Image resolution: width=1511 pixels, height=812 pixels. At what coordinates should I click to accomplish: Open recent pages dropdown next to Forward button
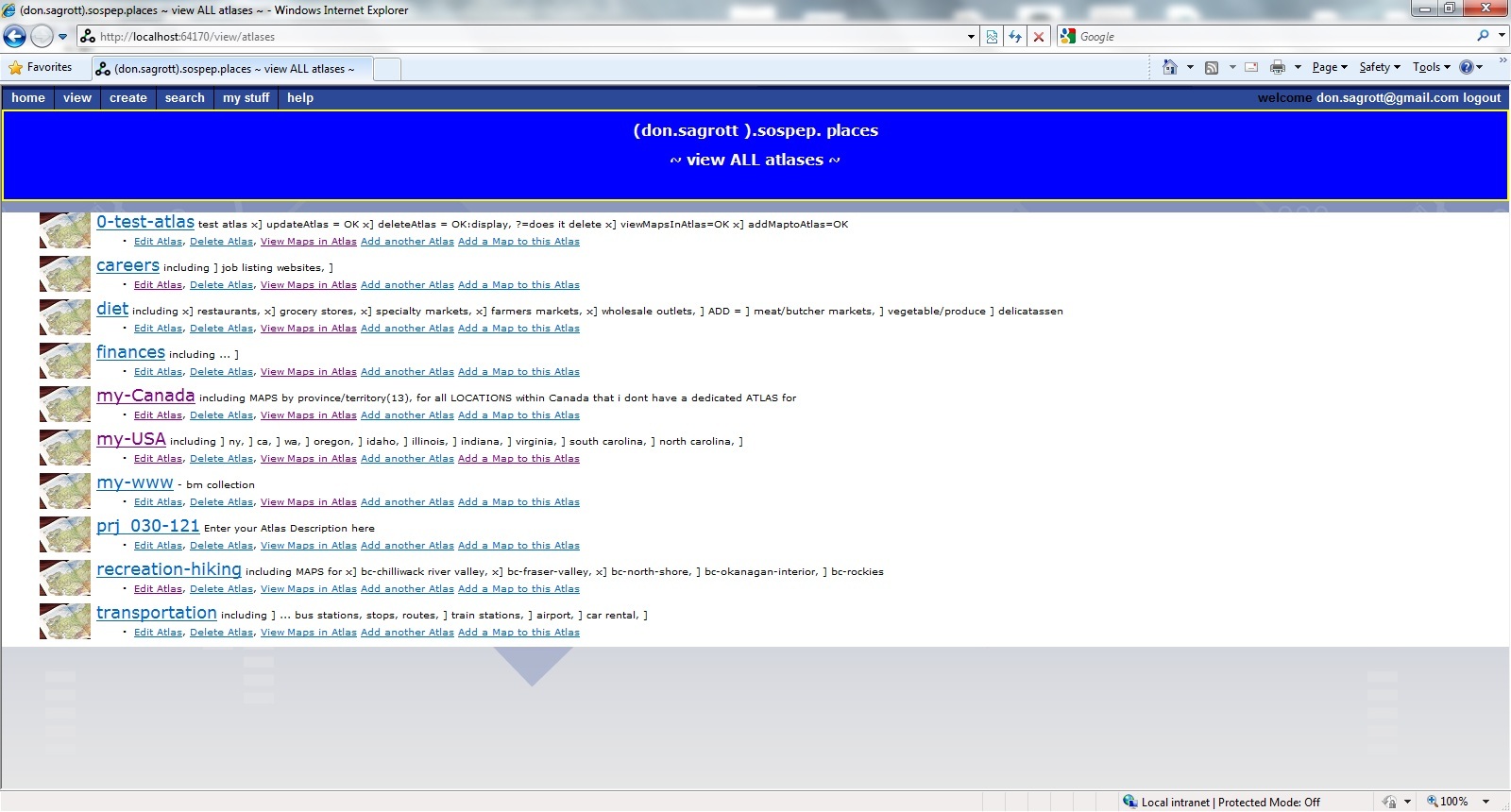tap(63, 37)
